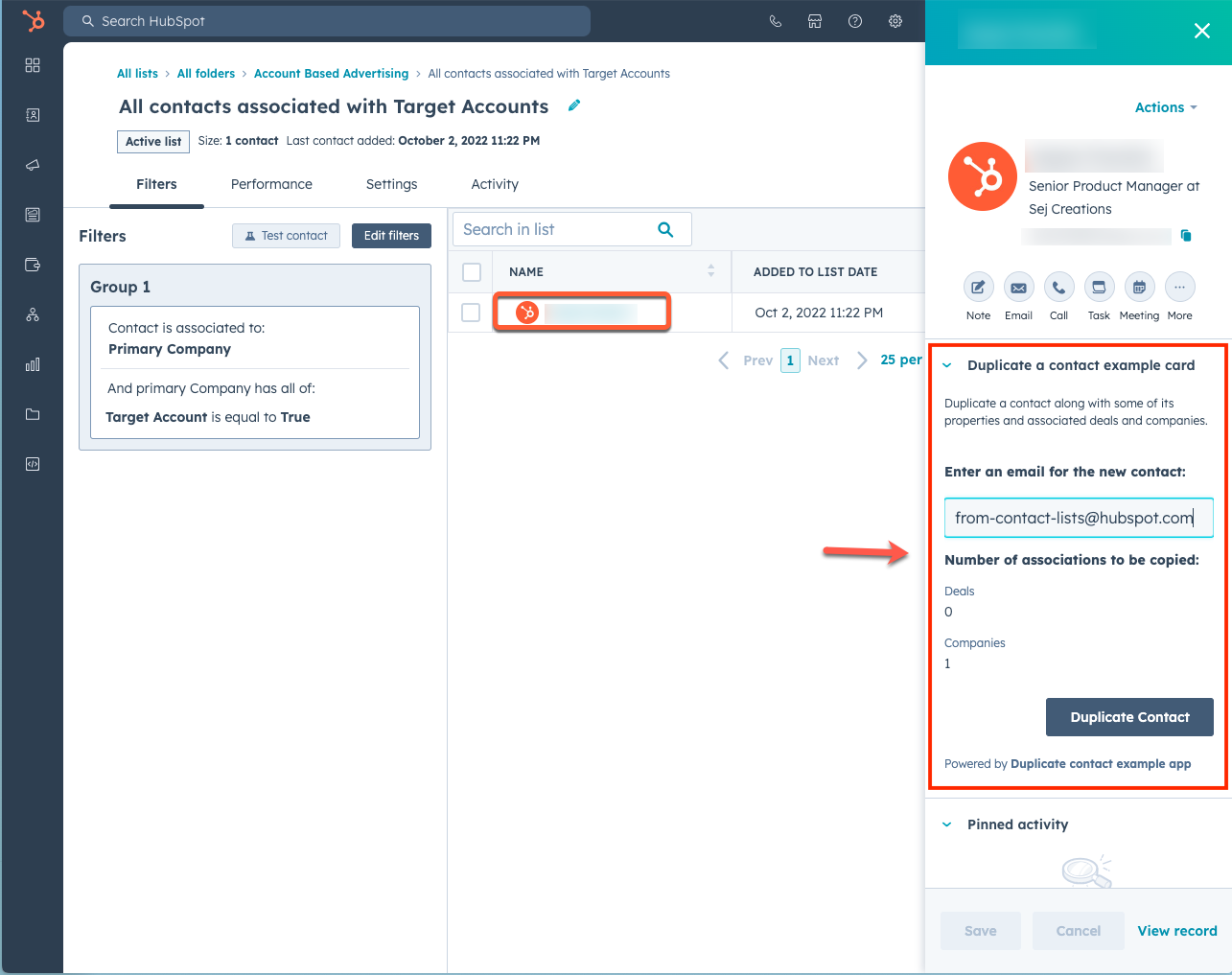Screen dimensions: 1232x975
Task: Open the Marketplace icon in the top bar
Action: click(815, 21)
